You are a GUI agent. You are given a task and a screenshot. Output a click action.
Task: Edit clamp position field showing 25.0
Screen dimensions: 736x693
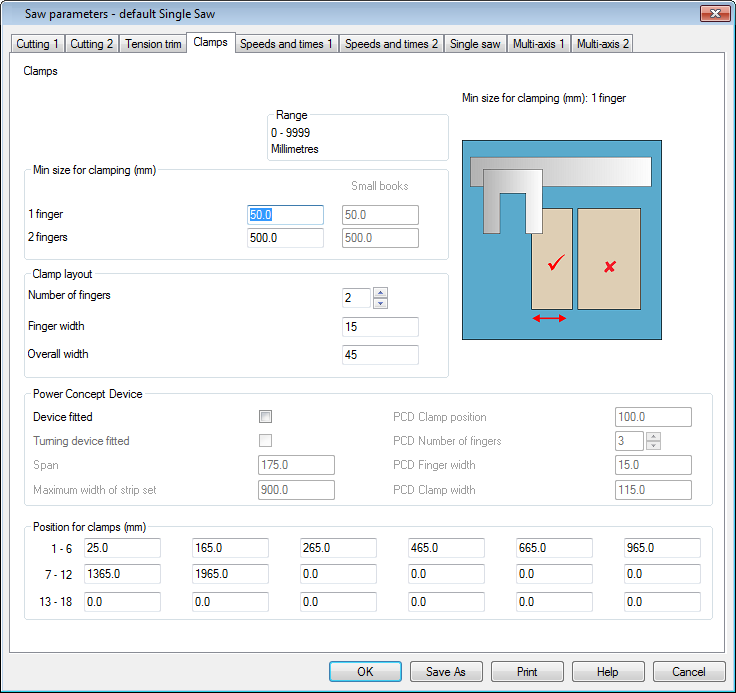coord(123,548)
